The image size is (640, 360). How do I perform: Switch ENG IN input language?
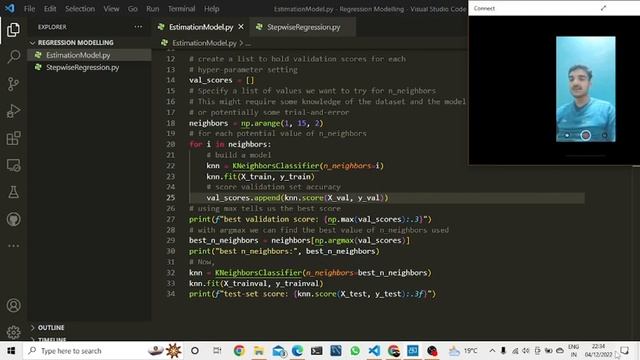[573, 351]
